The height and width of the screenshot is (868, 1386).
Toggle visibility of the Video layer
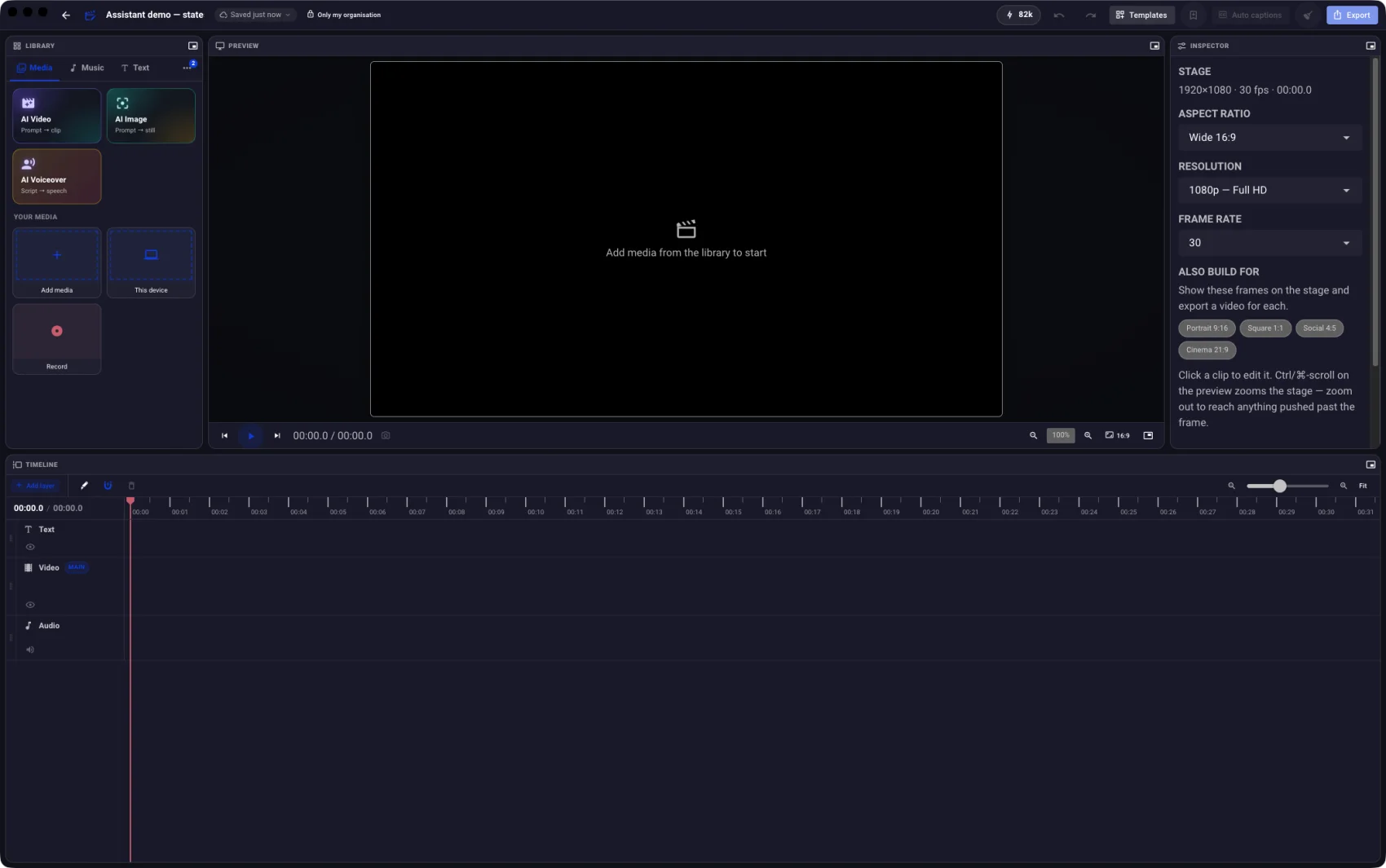click(30, 605)
